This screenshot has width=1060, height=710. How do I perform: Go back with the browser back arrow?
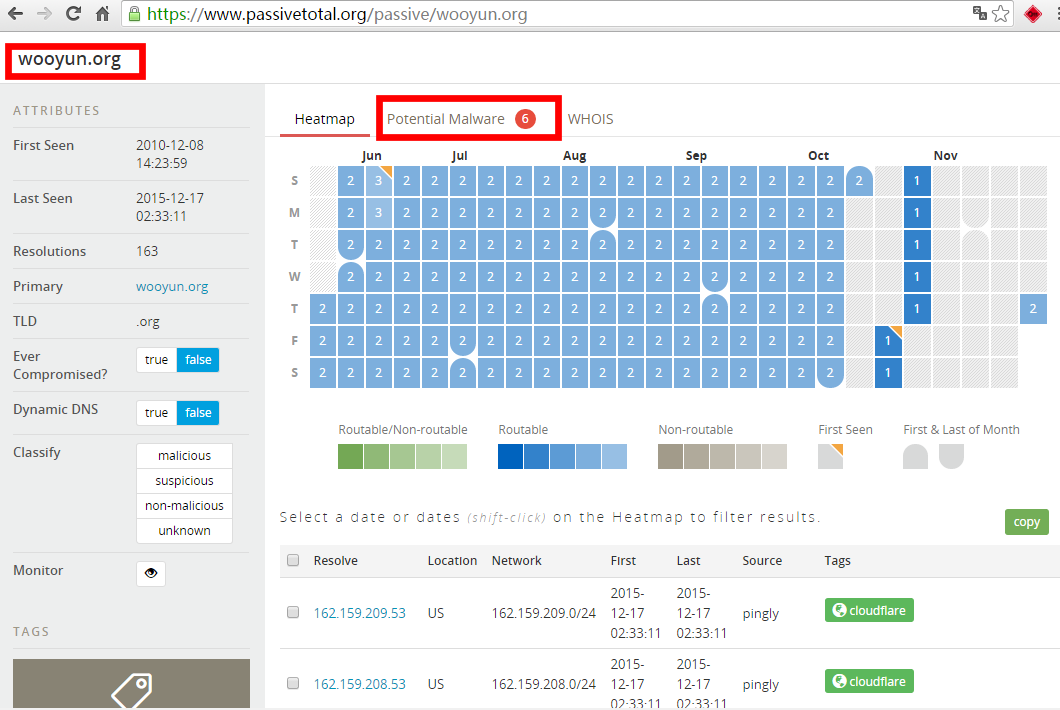[15, 14]
